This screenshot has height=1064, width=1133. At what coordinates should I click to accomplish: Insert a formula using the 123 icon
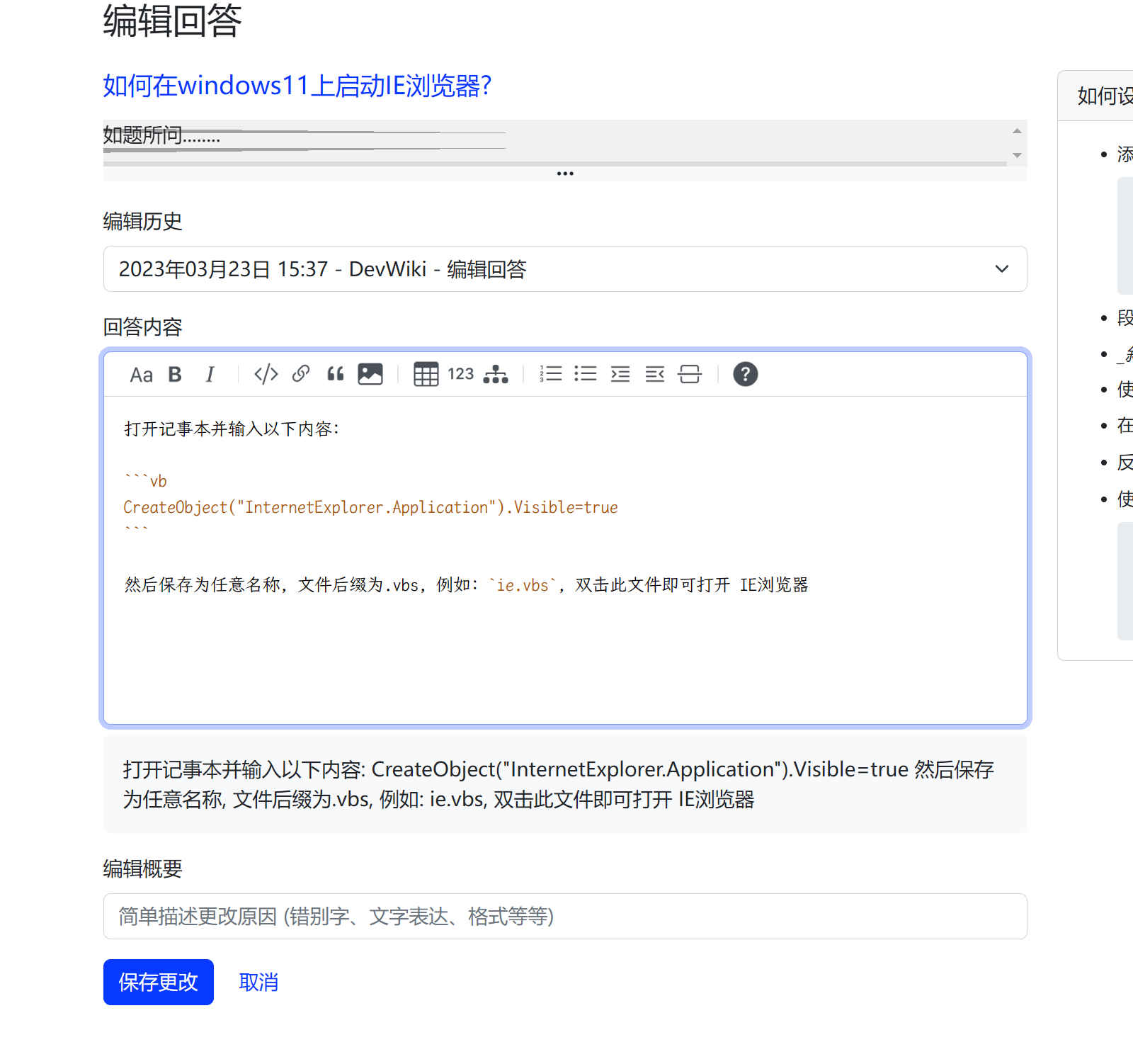tap(460, 374)
